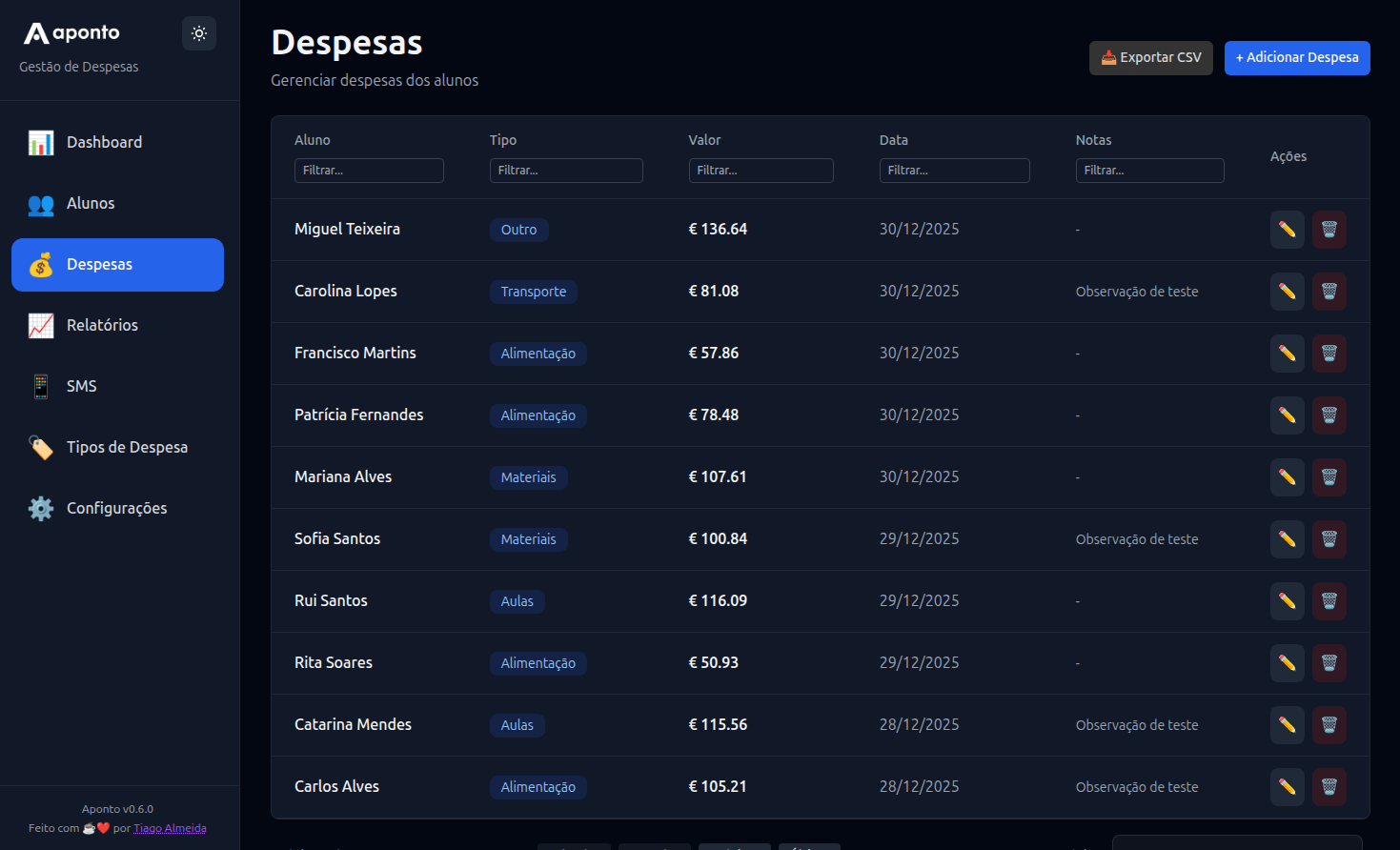Click the Data column filter input
Image resolution: width=1400 pixels, height=850 pixels.
click(x=954, y=171)
